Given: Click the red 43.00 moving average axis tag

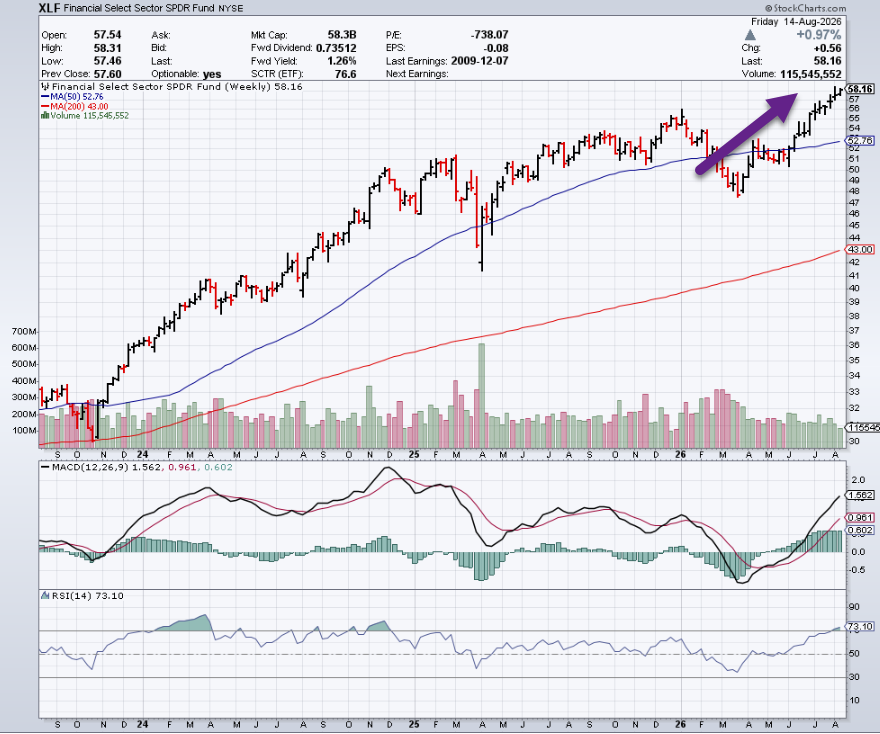Looking at the screenshot, I should (x=860, y=249).
